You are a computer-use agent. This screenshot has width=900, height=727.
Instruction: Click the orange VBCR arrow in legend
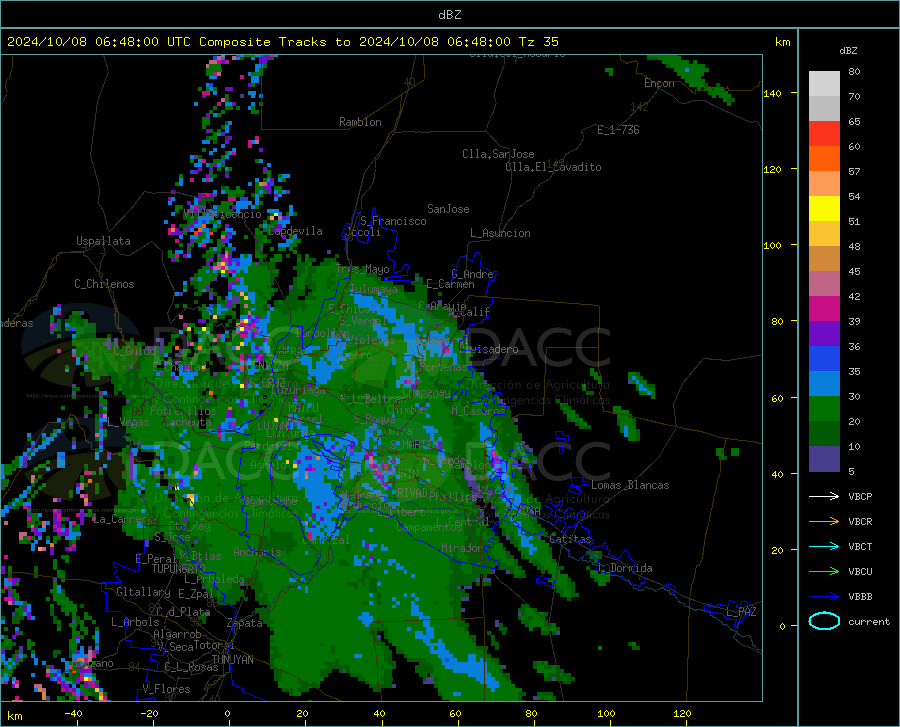[x=824, y=522]
